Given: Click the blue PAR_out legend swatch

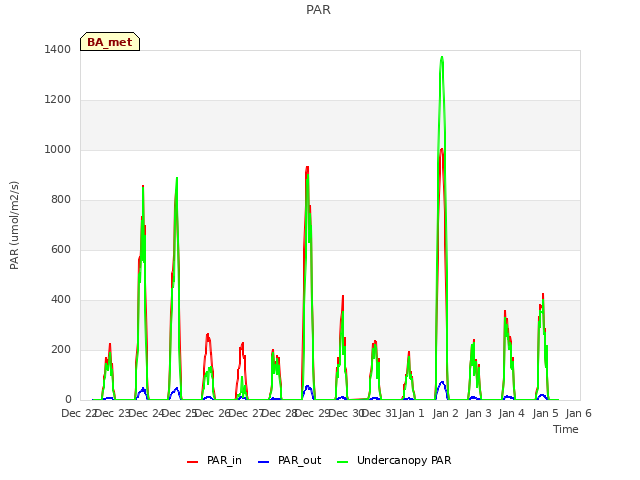Looking at the screenshot, I should pyautogui.click(x=264, y=462).
